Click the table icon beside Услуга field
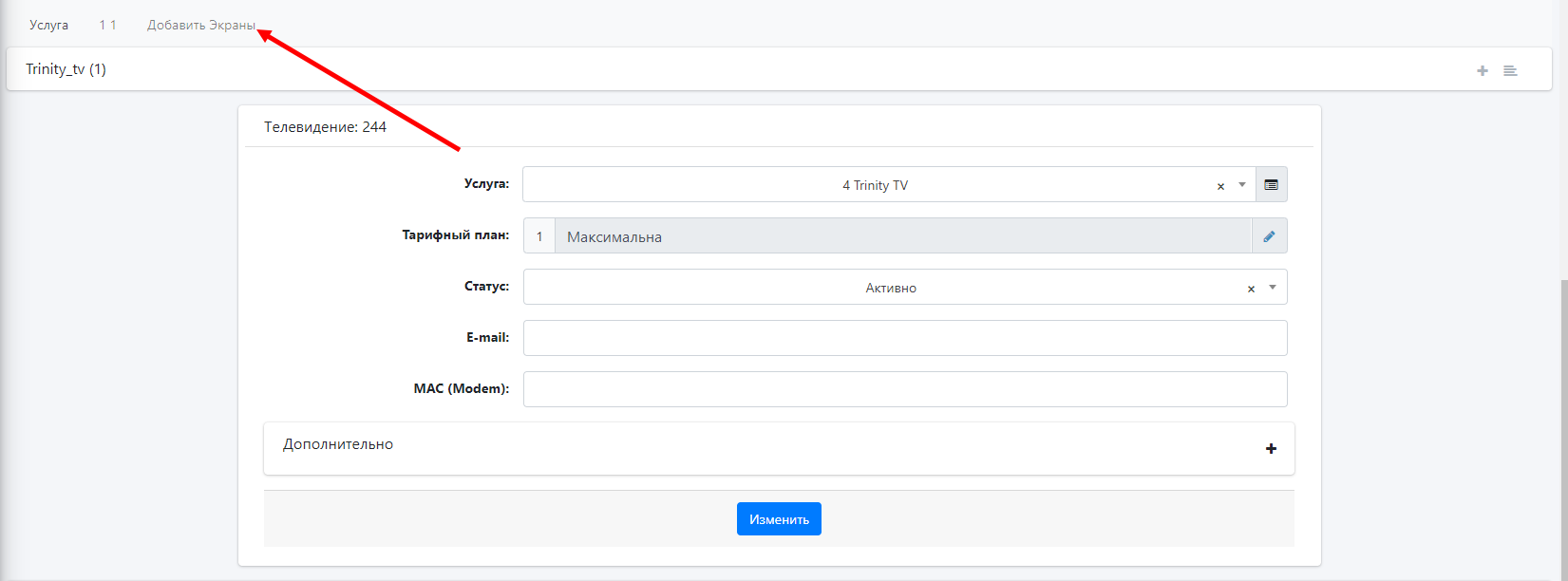1568x581 pixels. tap(1271, 185)
